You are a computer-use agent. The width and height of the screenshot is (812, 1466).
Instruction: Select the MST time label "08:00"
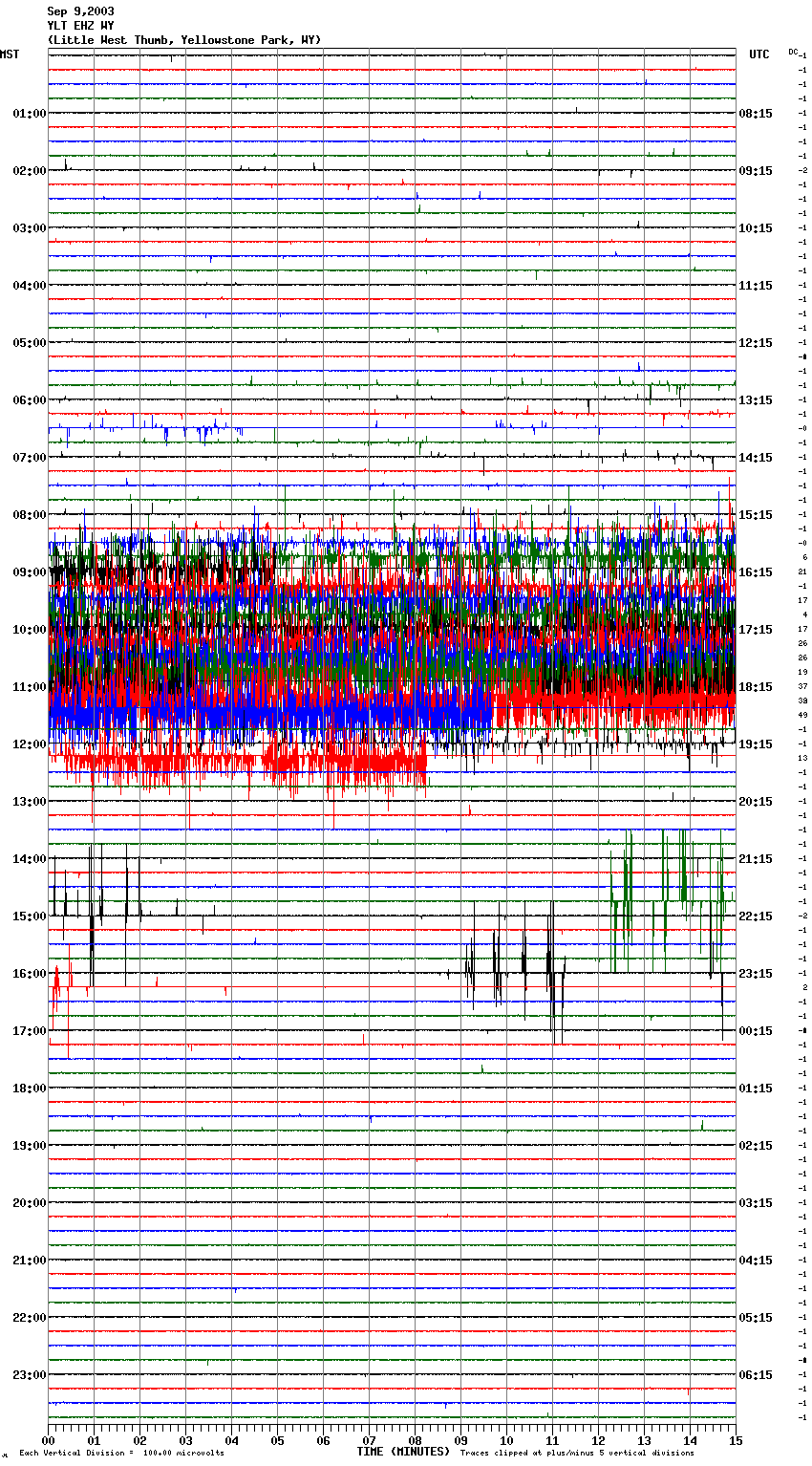[x=30, y=515]
